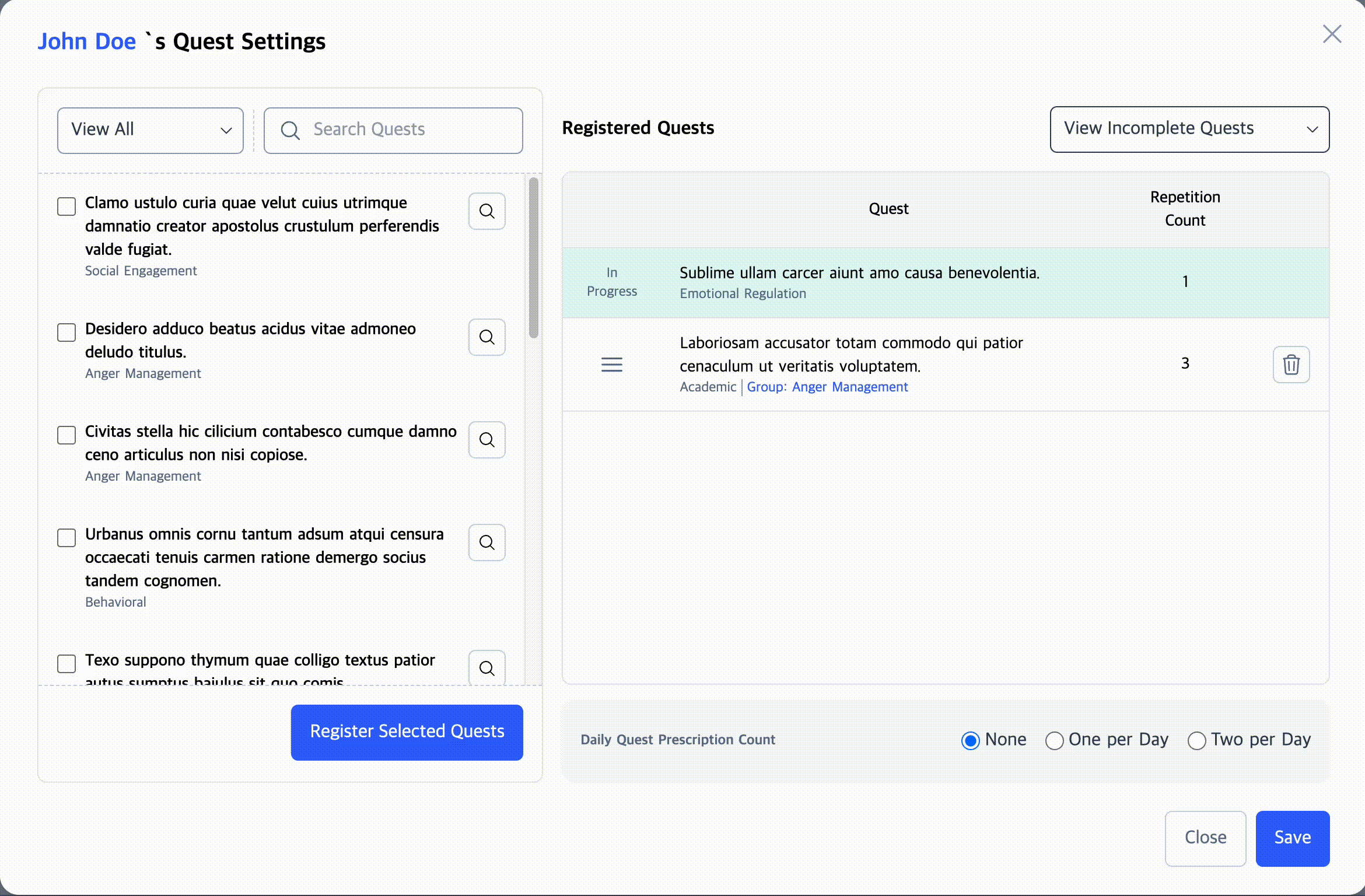Delete the 'Laboriosam accusator totam' registered quest
The width and height of the screenshot is (1365, 896).
click(x=1291, y=365)
